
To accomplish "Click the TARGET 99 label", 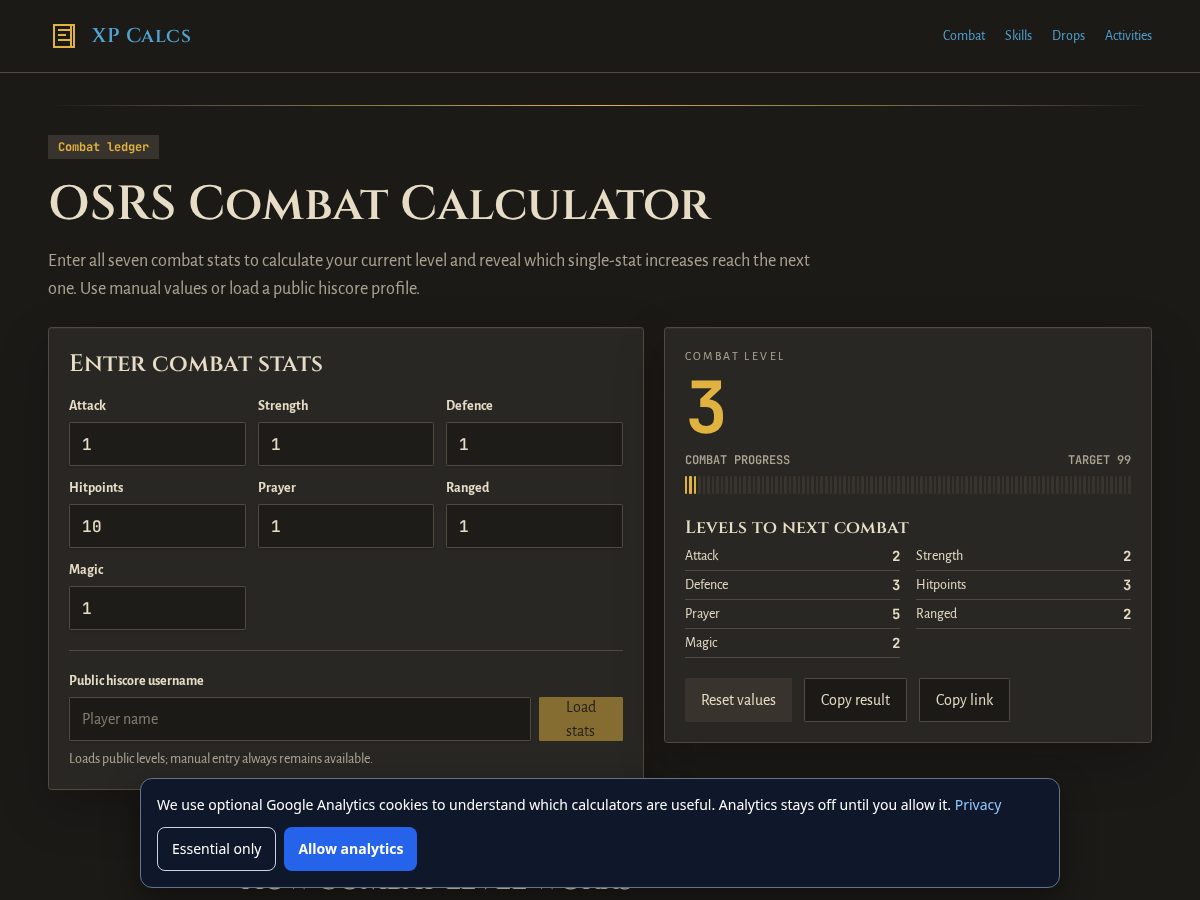I will (1099, 460).
